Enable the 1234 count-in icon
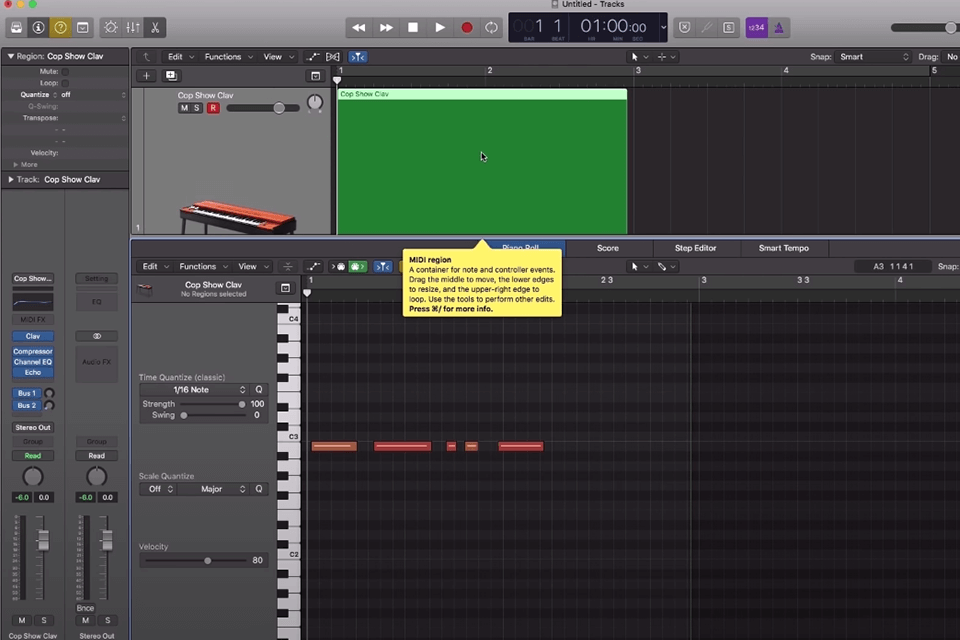 coord(757,27)
